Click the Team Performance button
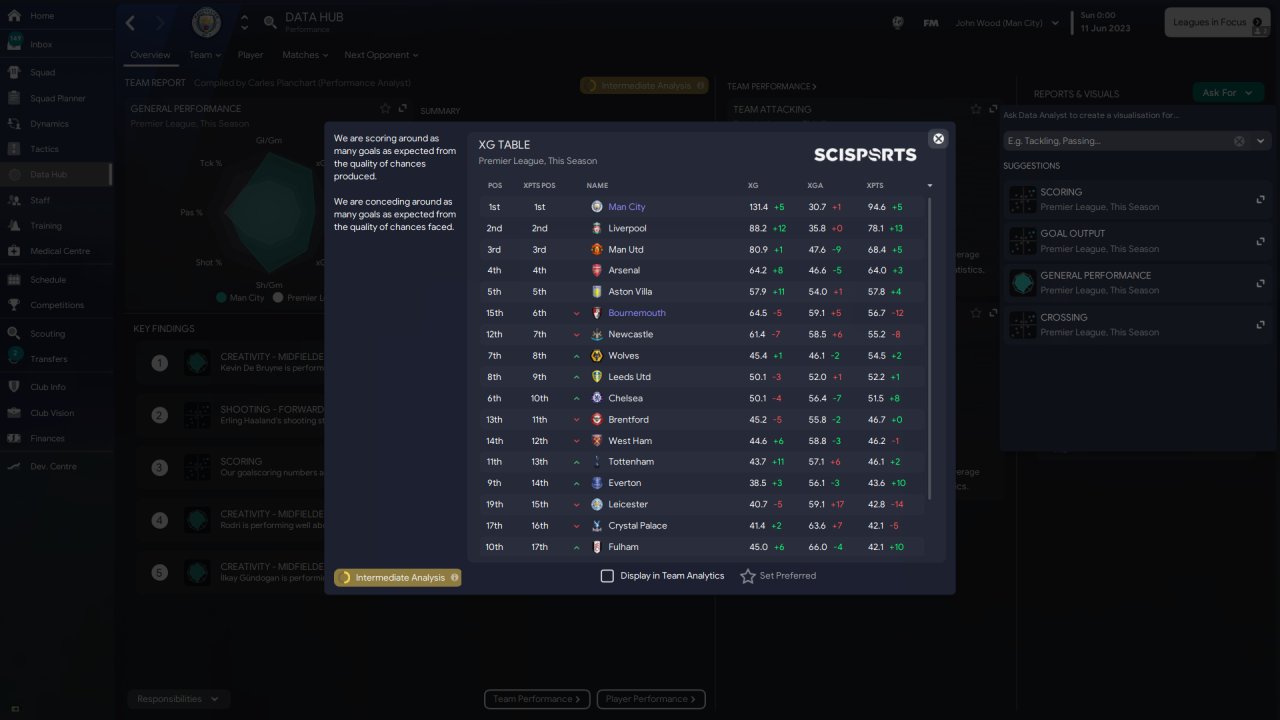 537,699
